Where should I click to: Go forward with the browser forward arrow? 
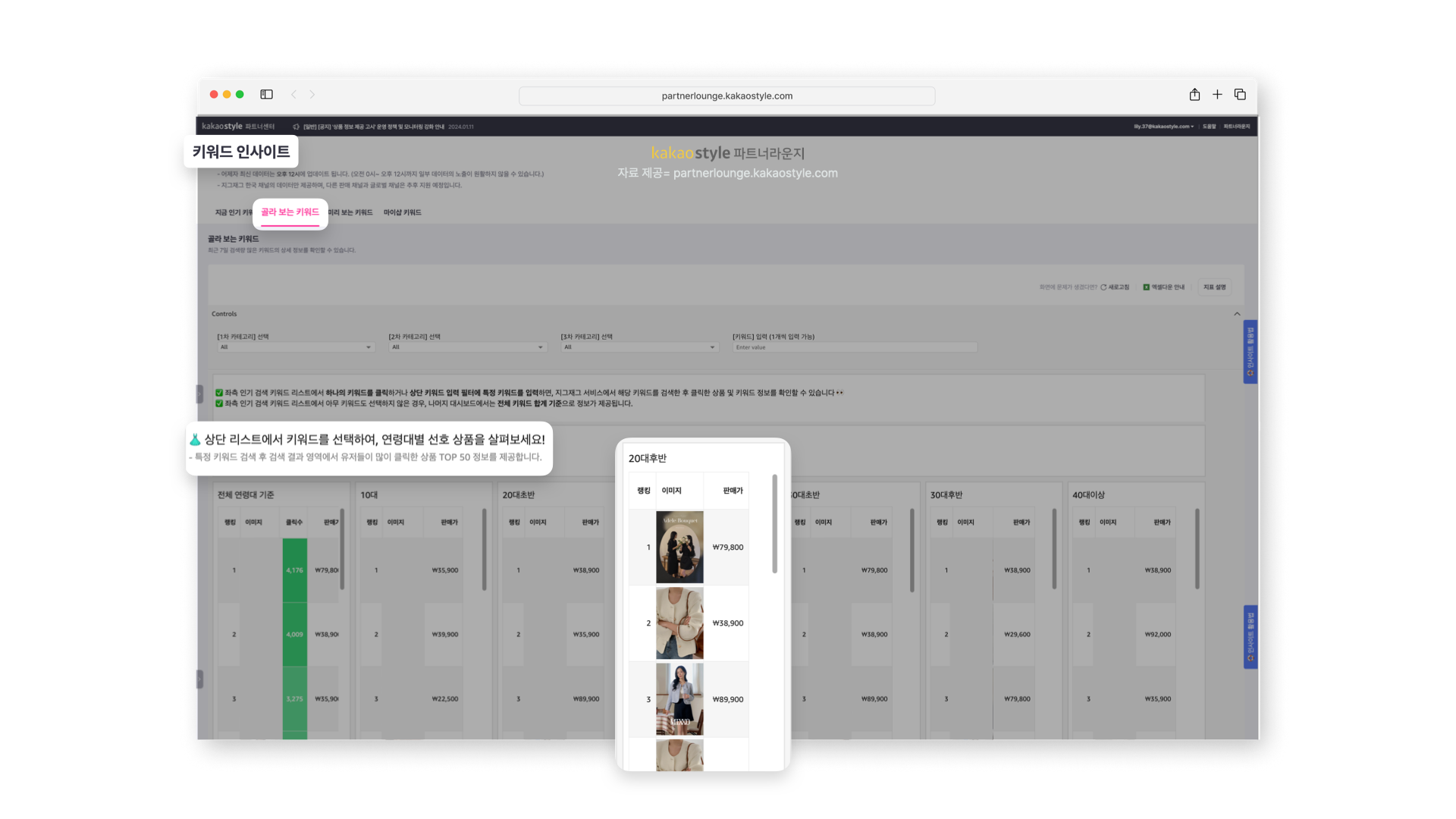312,95
